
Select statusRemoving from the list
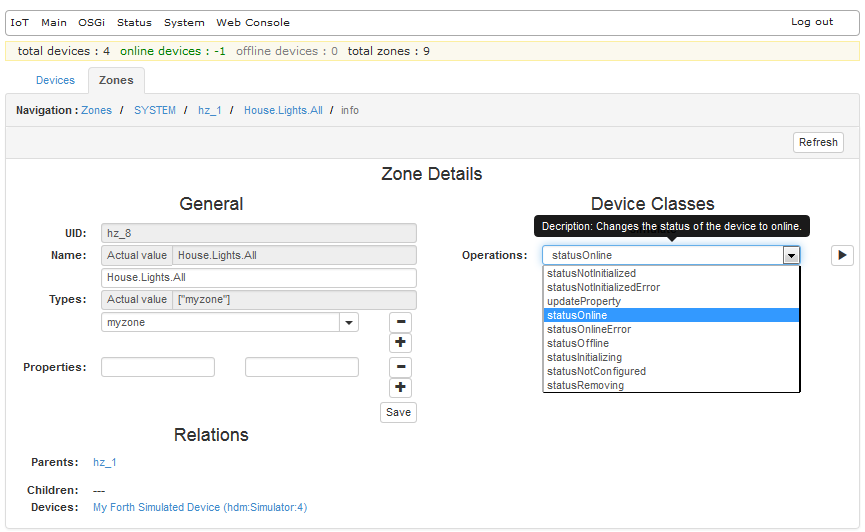[x=585, y=385]
